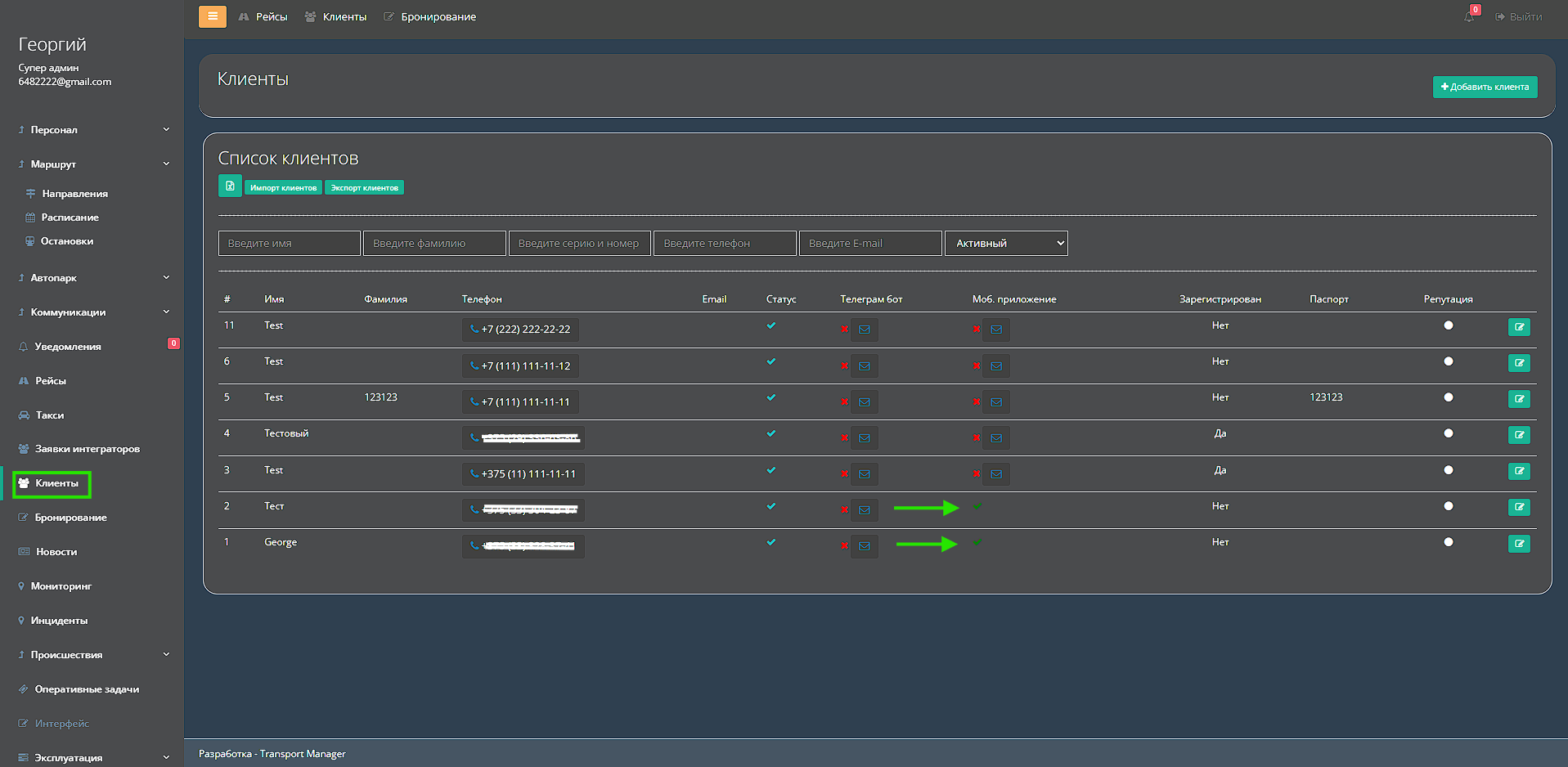Screen dimensions: 1568x767
Task: Click the Добавить клиента button
Action: 1484,87
